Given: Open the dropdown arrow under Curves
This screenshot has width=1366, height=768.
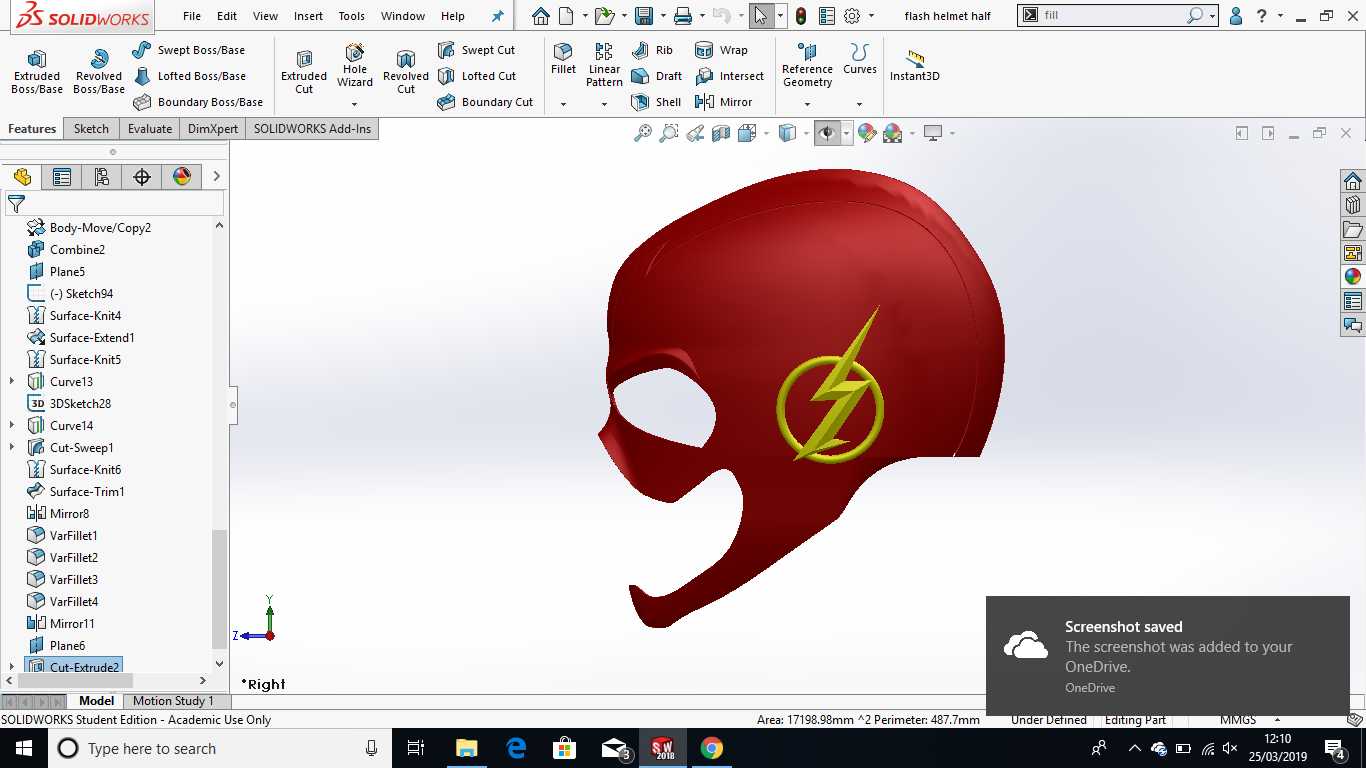Looking at the screenshot, I should point(859,104).
